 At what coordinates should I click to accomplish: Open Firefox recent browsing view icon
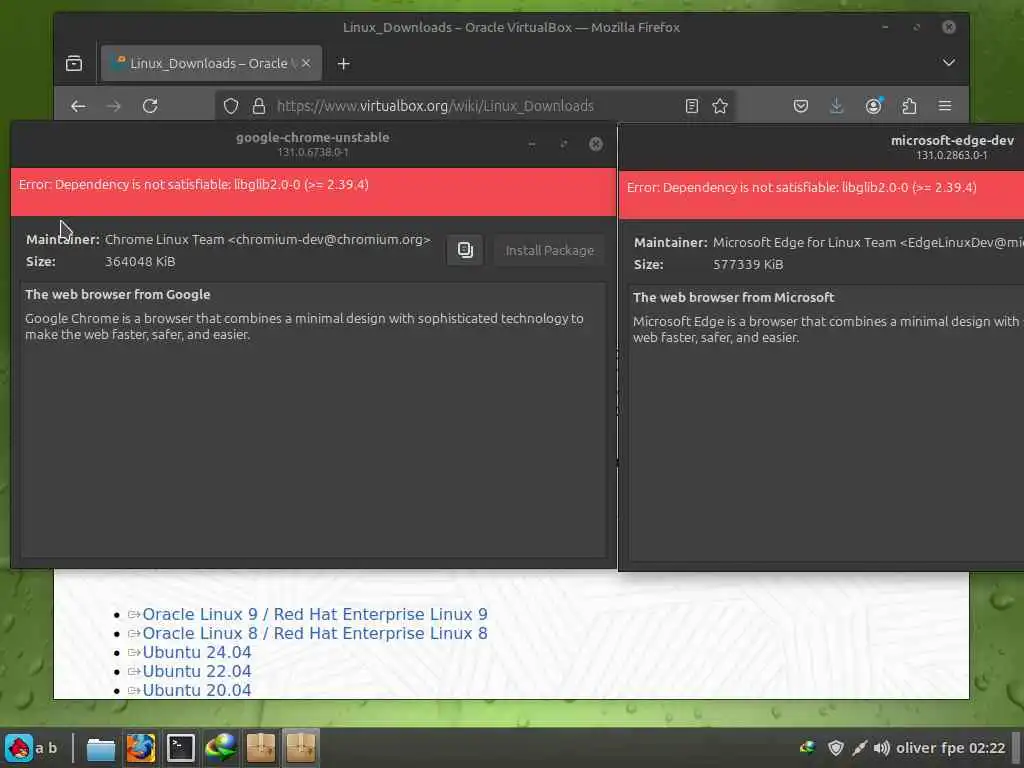coord(74,63)
